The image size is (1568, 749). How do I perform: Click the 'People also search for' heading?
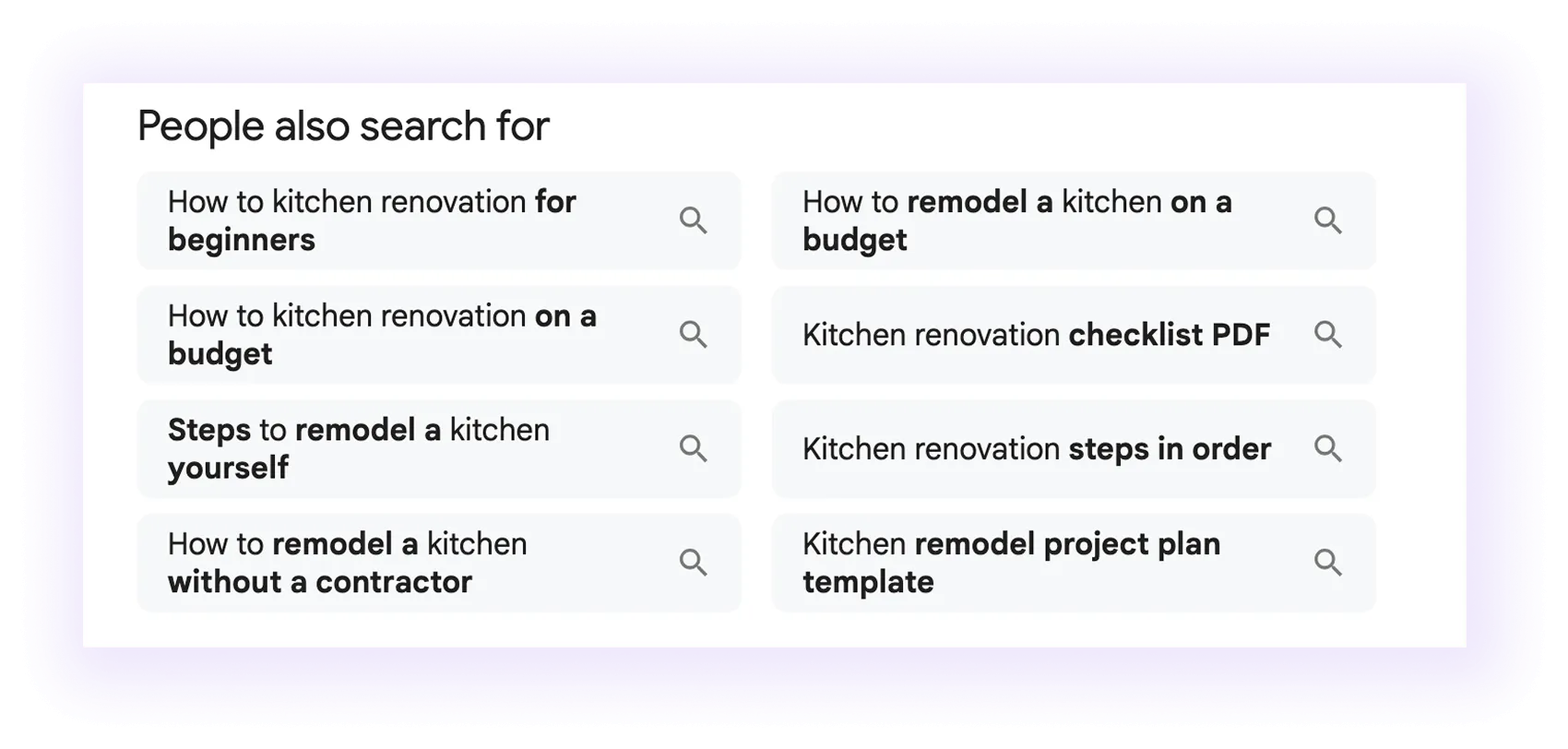click(x=344, y=125)
